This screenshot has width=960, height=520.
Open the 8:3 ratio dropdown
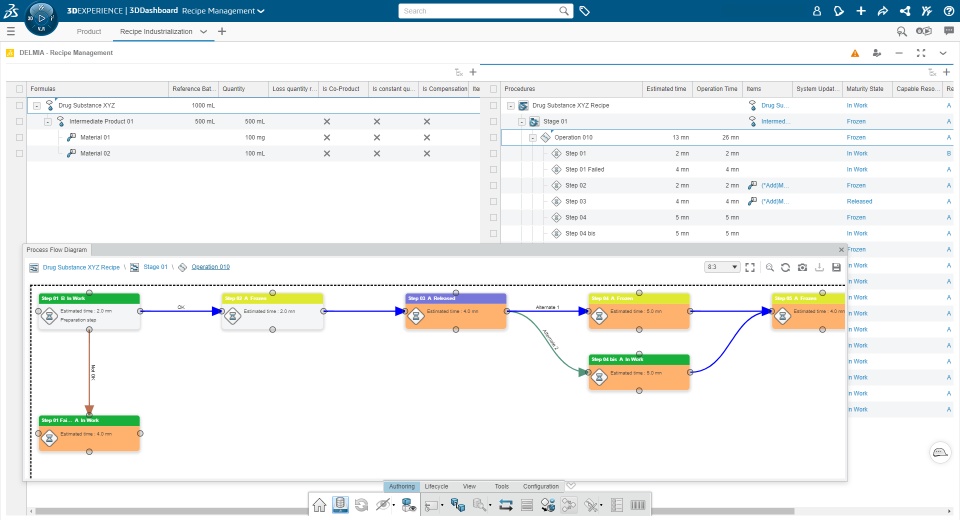pyautogui.click(x=722, y=267)
